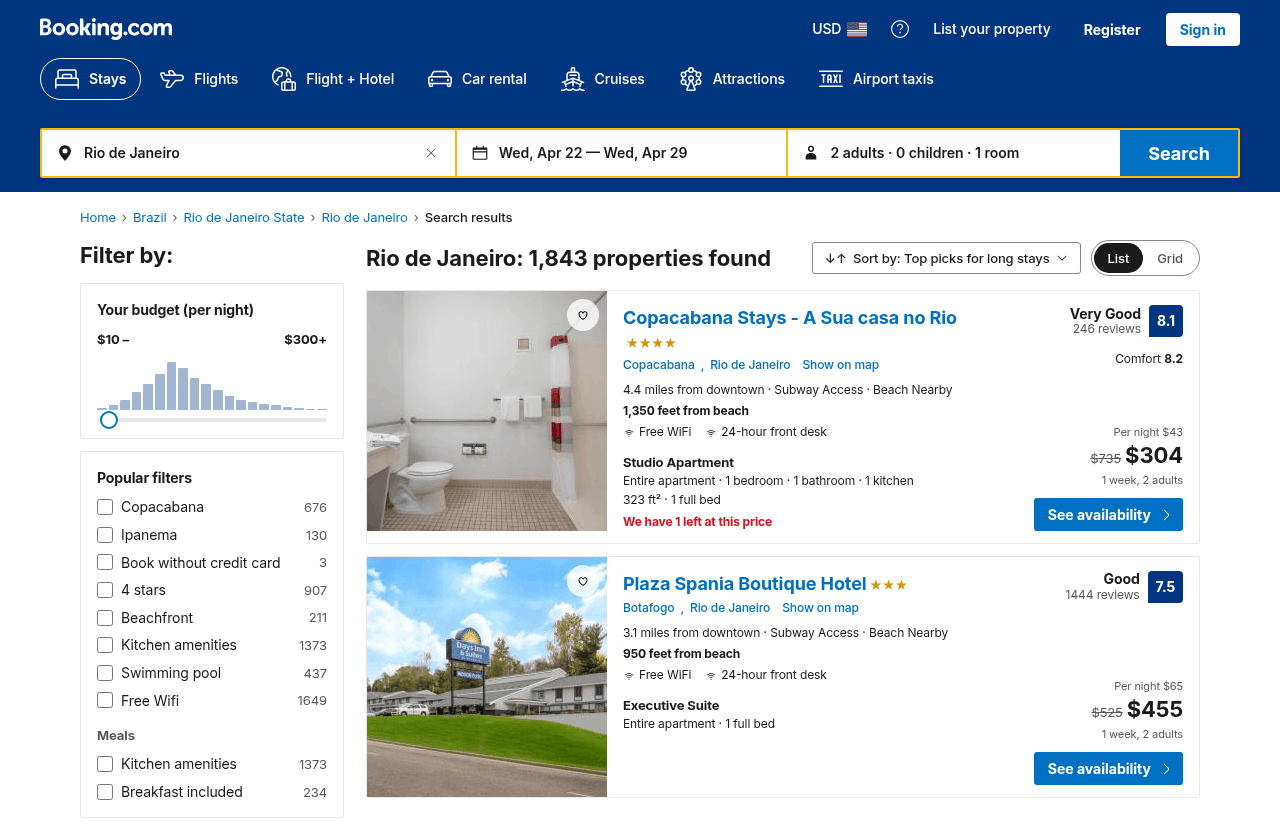Toggle the Copacabana filter checkbox
Viewport: 1280px width, 827px height.
[x=105, y=507]
